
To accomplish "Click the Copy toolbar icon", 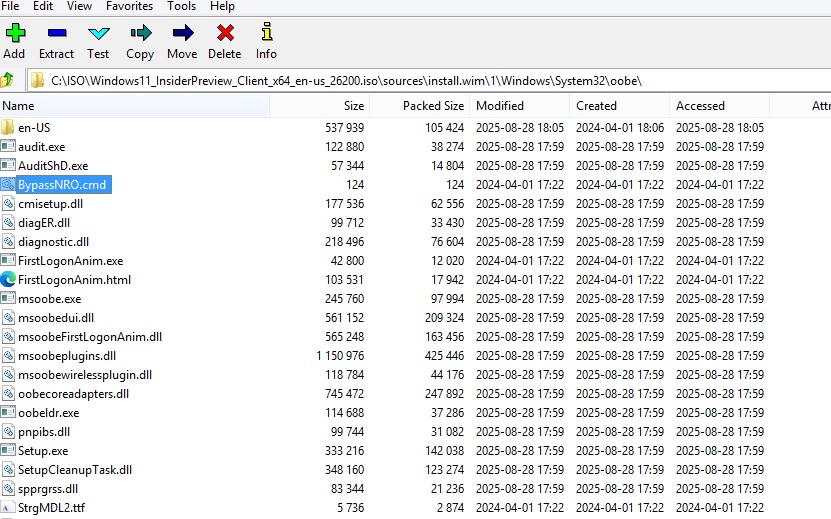I will point(140,33).
